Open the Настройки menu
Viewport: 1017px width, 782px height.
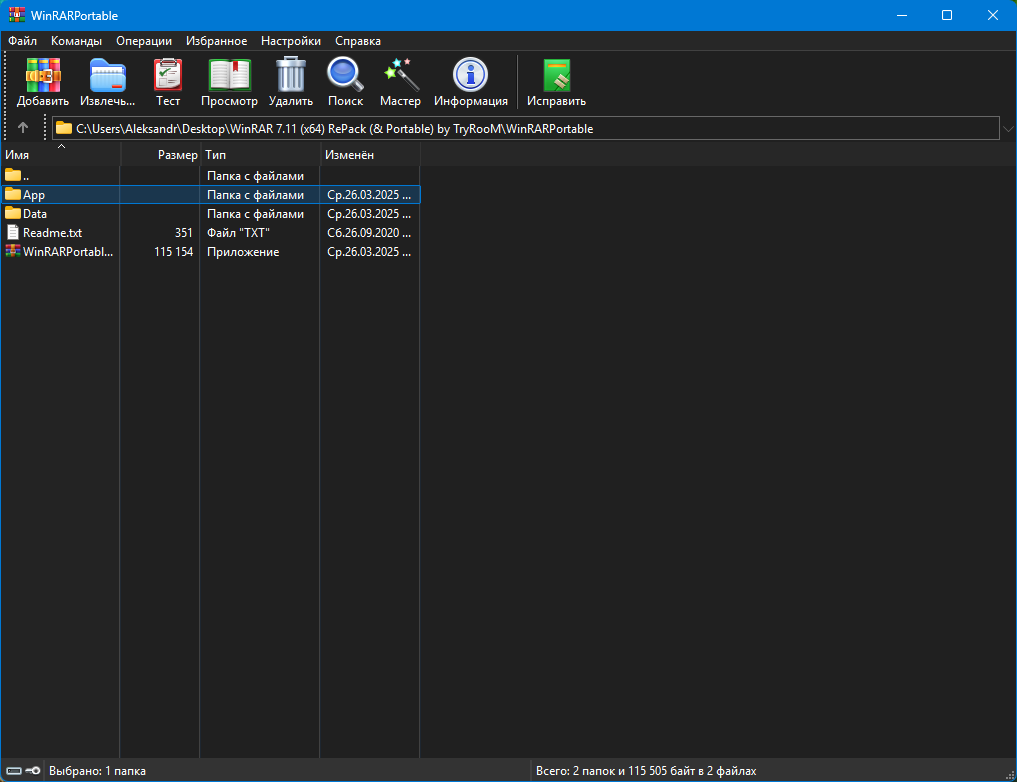pyautogui.click(x=290, y=41)
